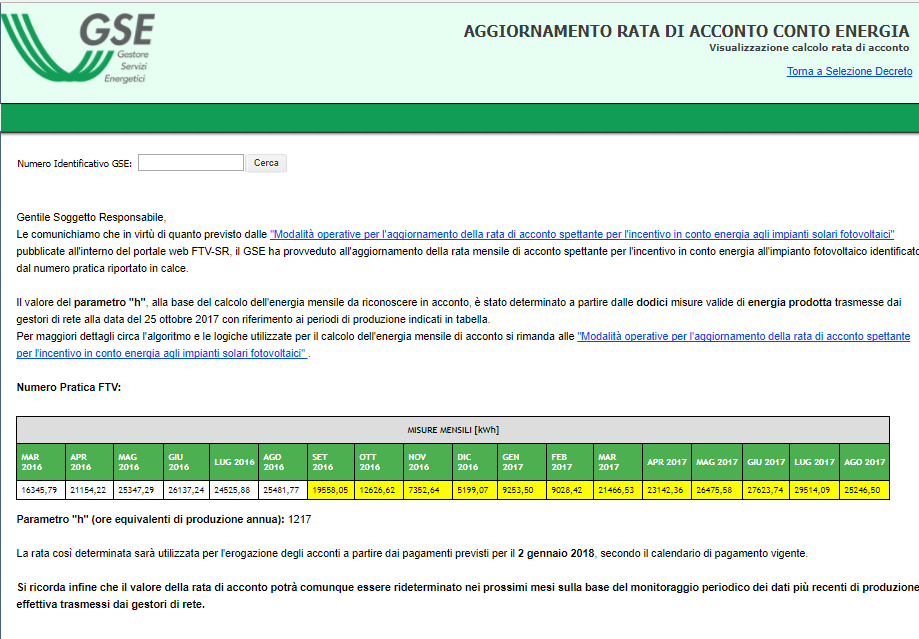Image resolution: width=919 pixels, height=639 pixels.
Task: Open the Modalità operative link after 'previsto dalle'
Action: click(x=582, y=234)
